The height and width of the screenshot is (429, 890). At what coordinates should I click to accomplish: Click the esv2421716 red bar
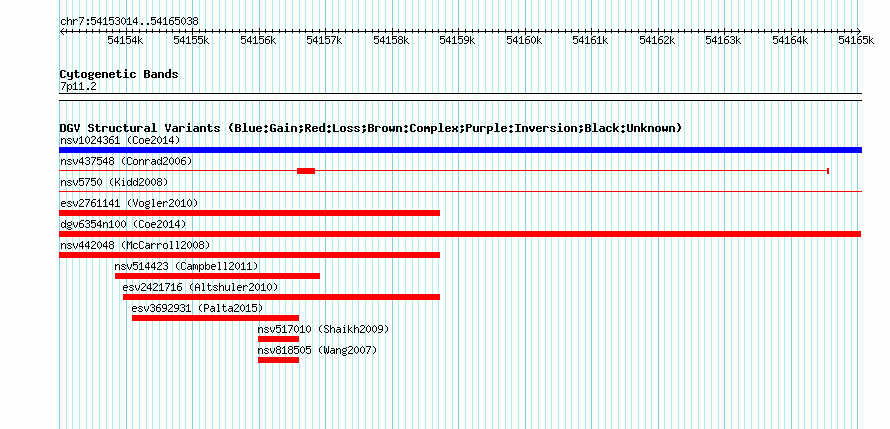point(282,297)
